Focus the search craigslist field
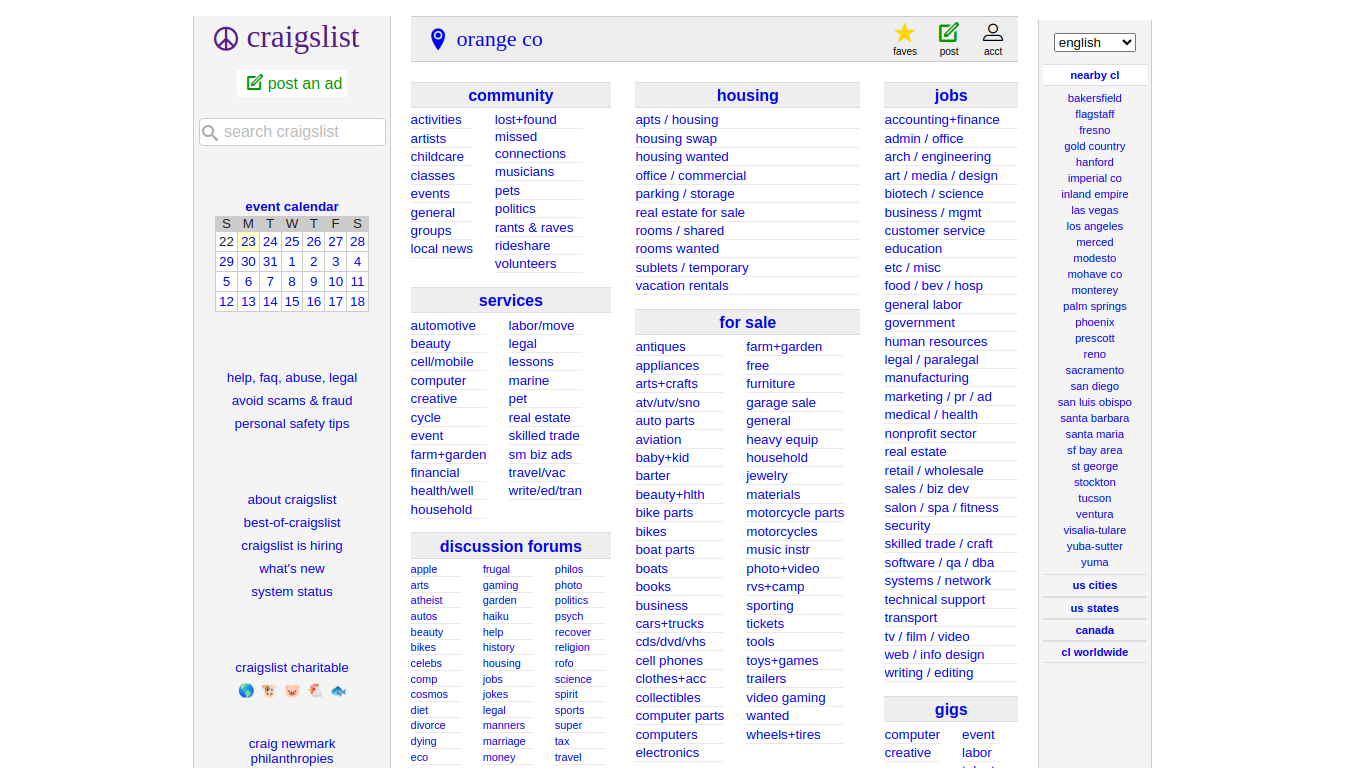 tap(292, 132)
